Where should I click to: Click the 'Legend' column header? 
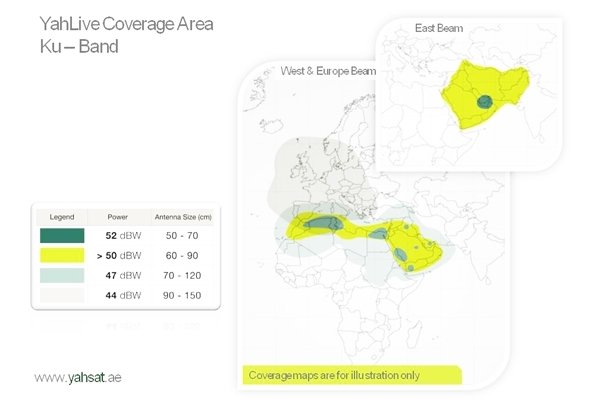[x=62, y=217]
